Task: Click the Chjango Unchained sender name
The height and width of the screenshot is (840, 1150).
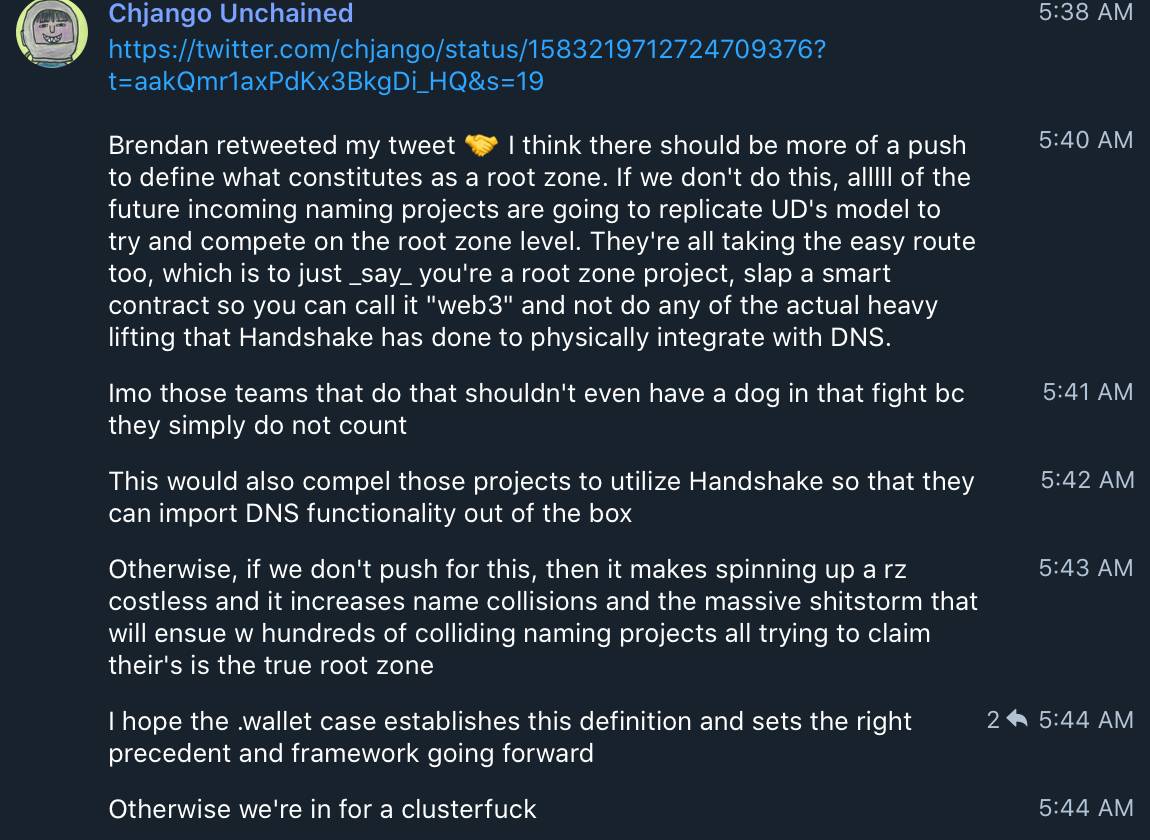Action: pyautogui.click(x=230, y=14)
